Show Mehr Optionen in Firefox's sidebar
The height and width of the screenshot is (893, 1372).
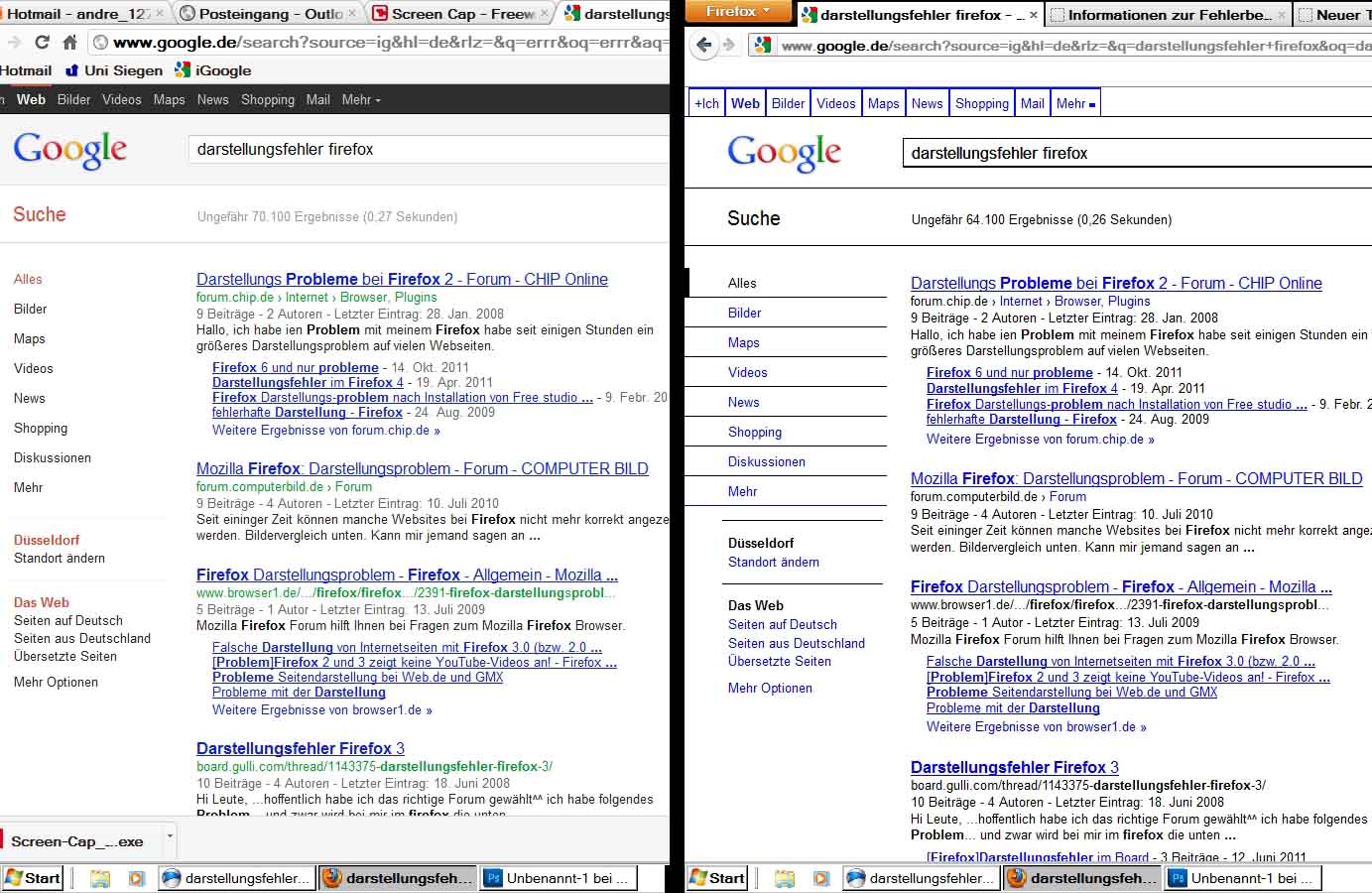[770, 688]
